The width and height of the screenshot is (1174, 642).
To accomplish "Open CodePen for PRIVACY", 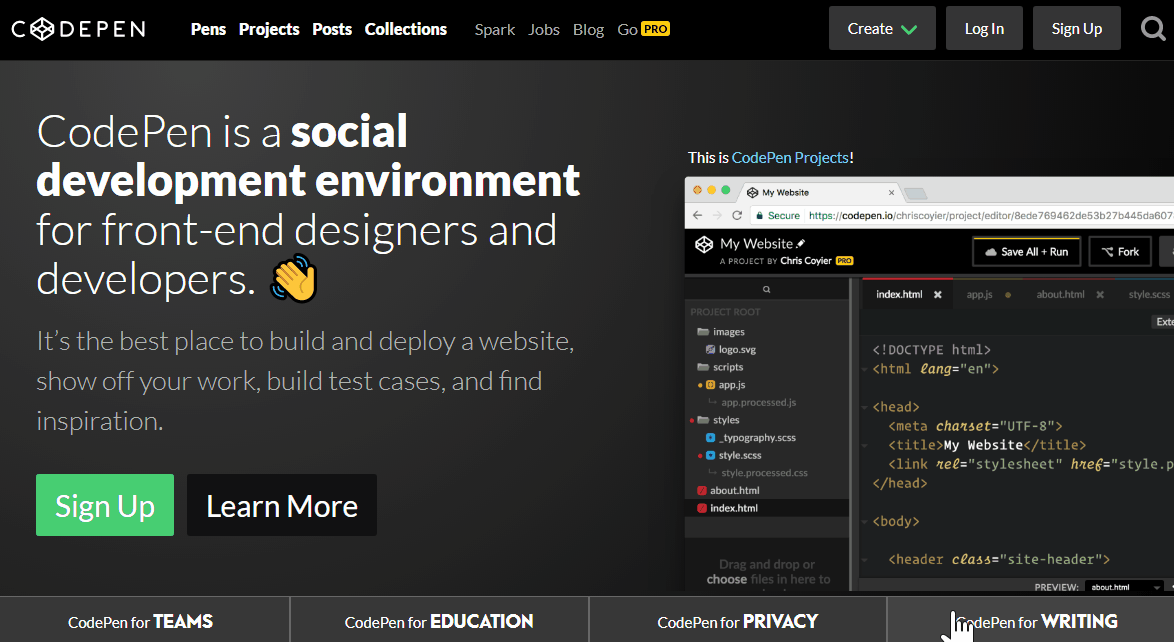I will click(x=737, y=622).
